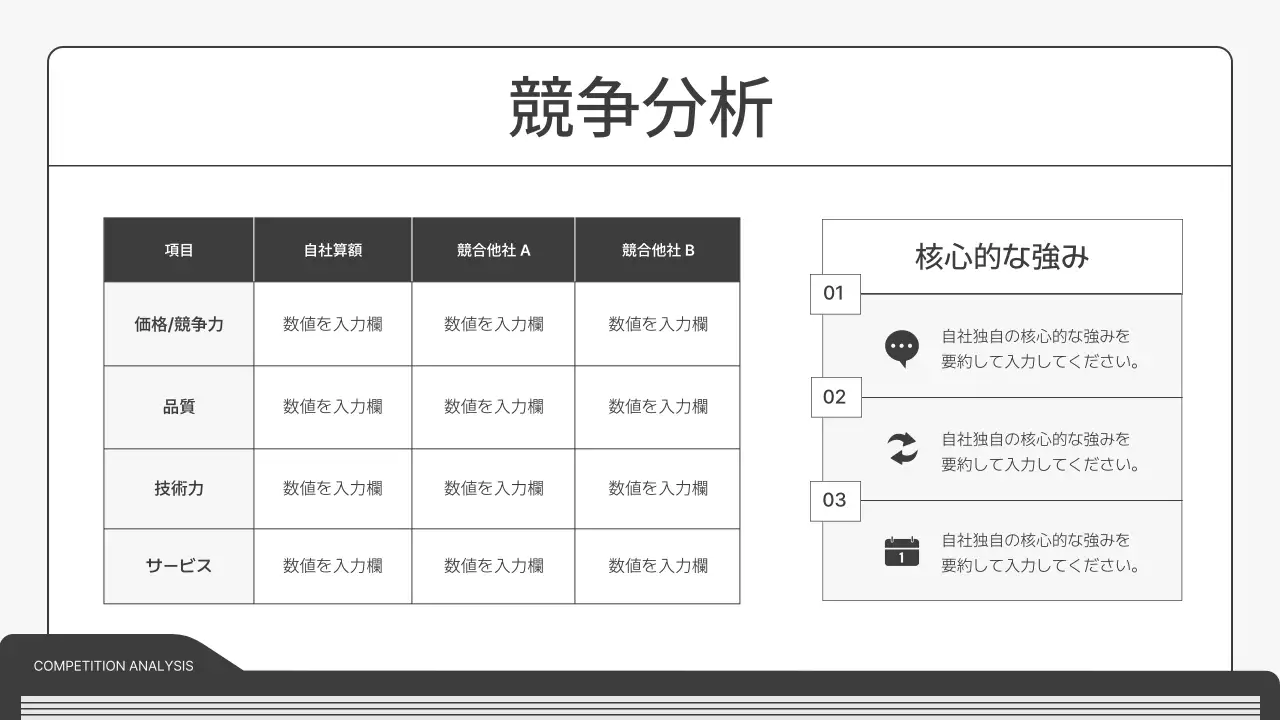Screen dimensions: 1280x720
Task: Click the 数値を入力欄 cell for サービス under 競合他社 B
Action: pos(657,565)
